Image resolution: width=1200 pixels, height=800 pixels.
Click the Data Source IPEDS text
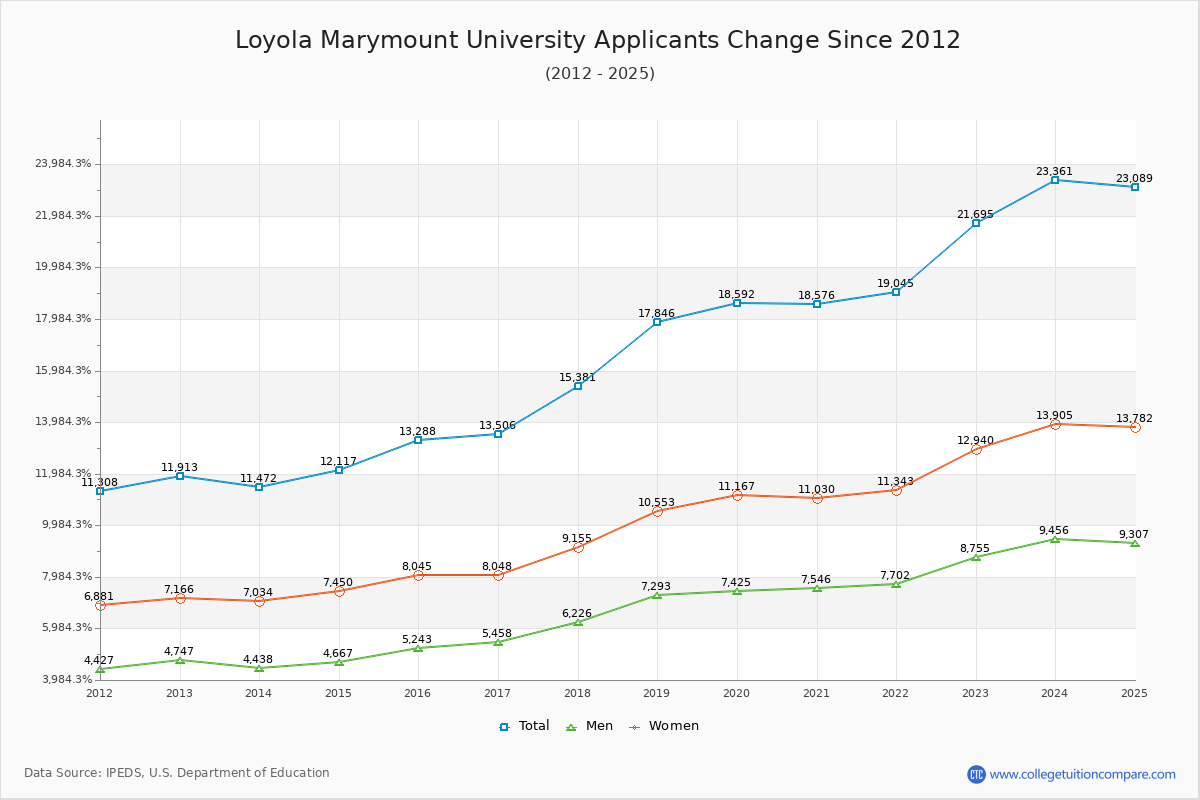pos(177,773)
